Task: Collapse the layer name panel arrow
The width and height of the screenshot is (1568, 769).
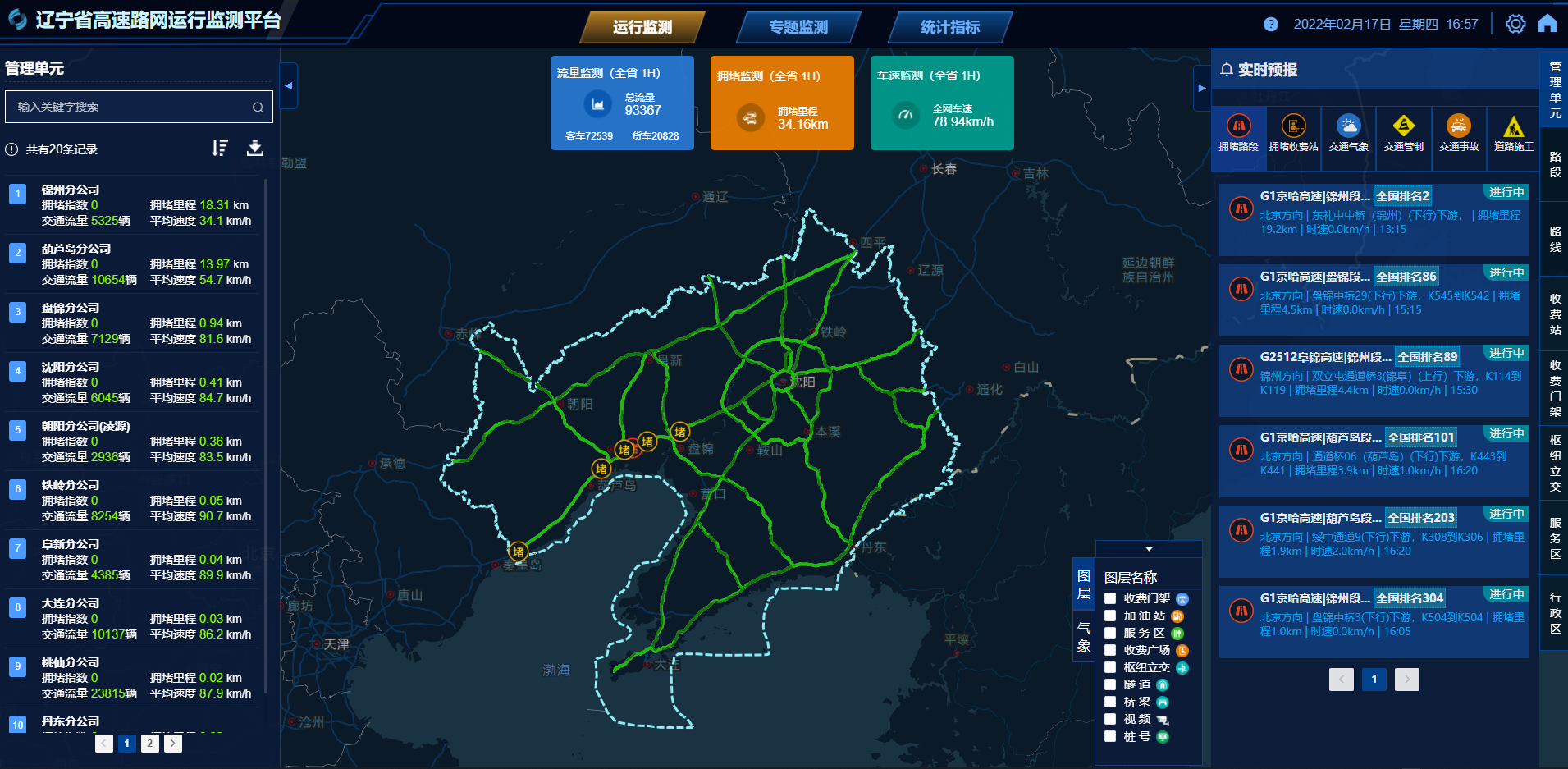Action: point(1149,549)
